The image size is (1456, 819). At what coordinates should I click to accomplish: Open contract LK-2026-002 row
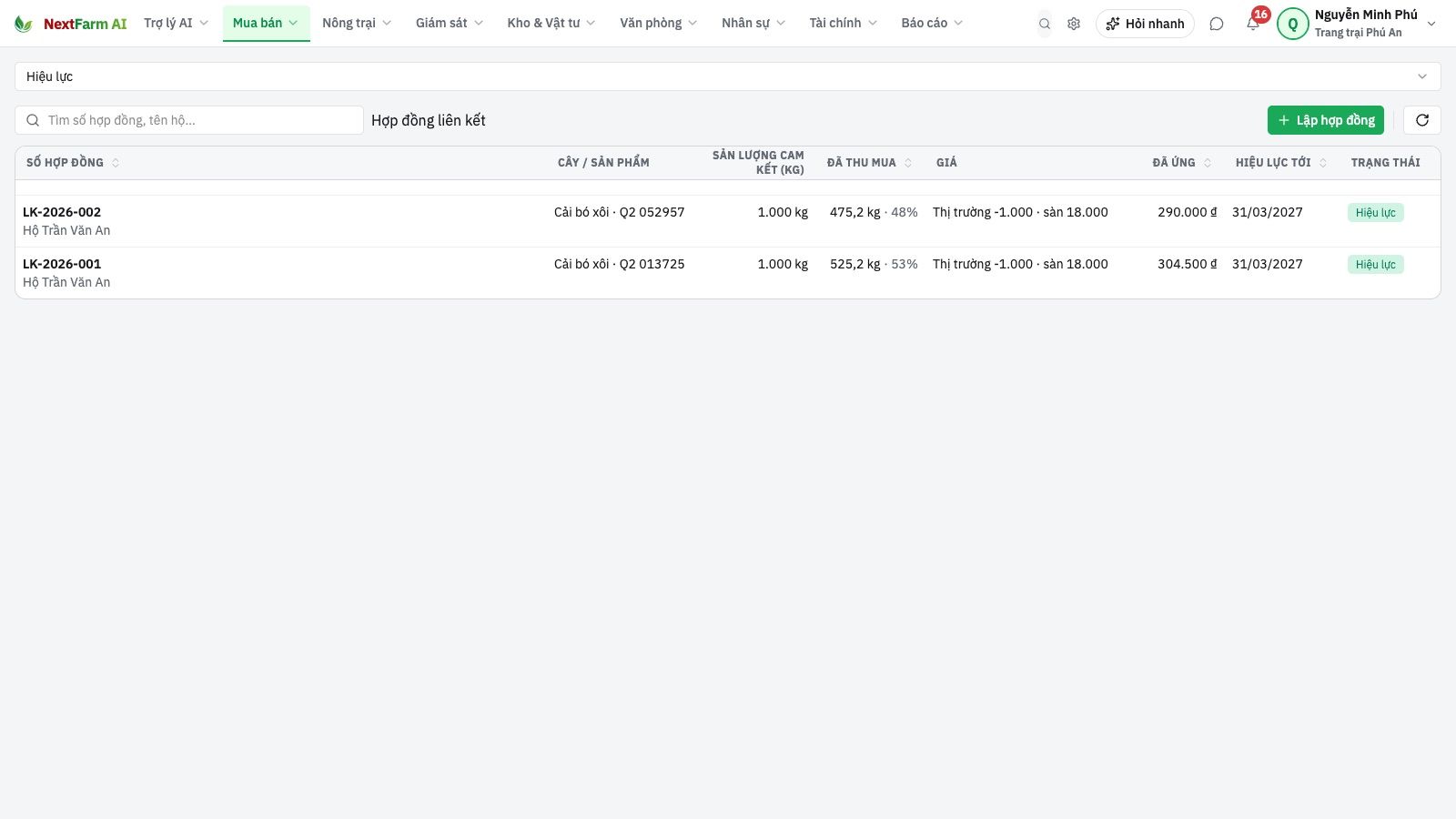[x=728, y=221]
